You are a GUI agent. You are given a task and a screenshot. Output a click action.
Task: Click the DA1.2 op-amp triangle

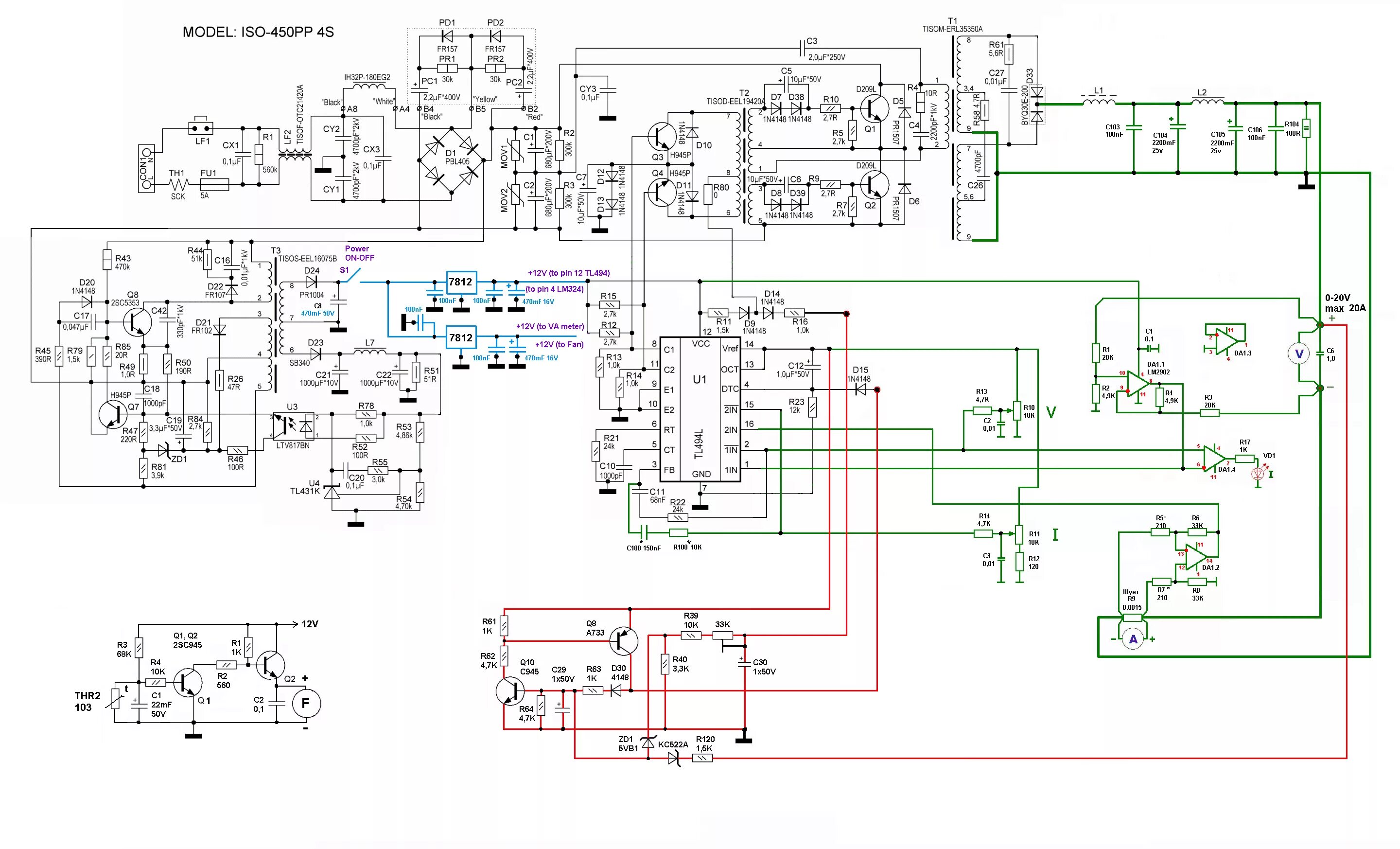click(x=1196, y=556)
